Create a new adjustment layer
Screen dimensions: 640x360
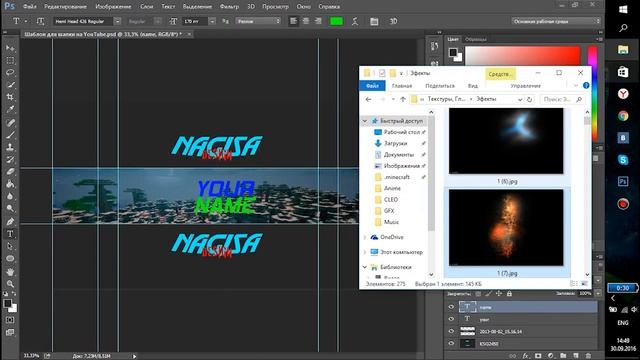(551, 356)
